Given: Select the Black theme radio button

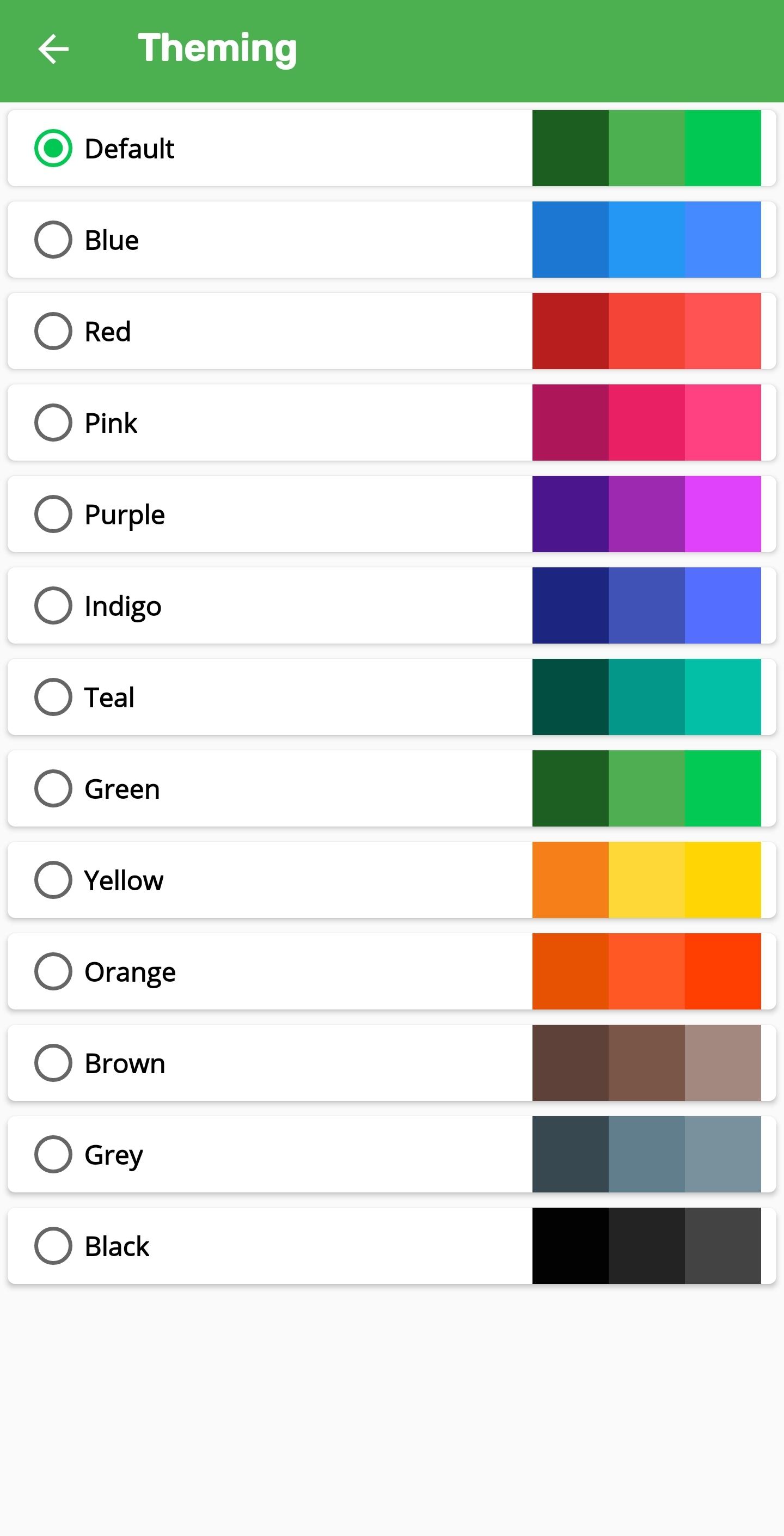Looking at the screenshot, I should (53, 1246).
